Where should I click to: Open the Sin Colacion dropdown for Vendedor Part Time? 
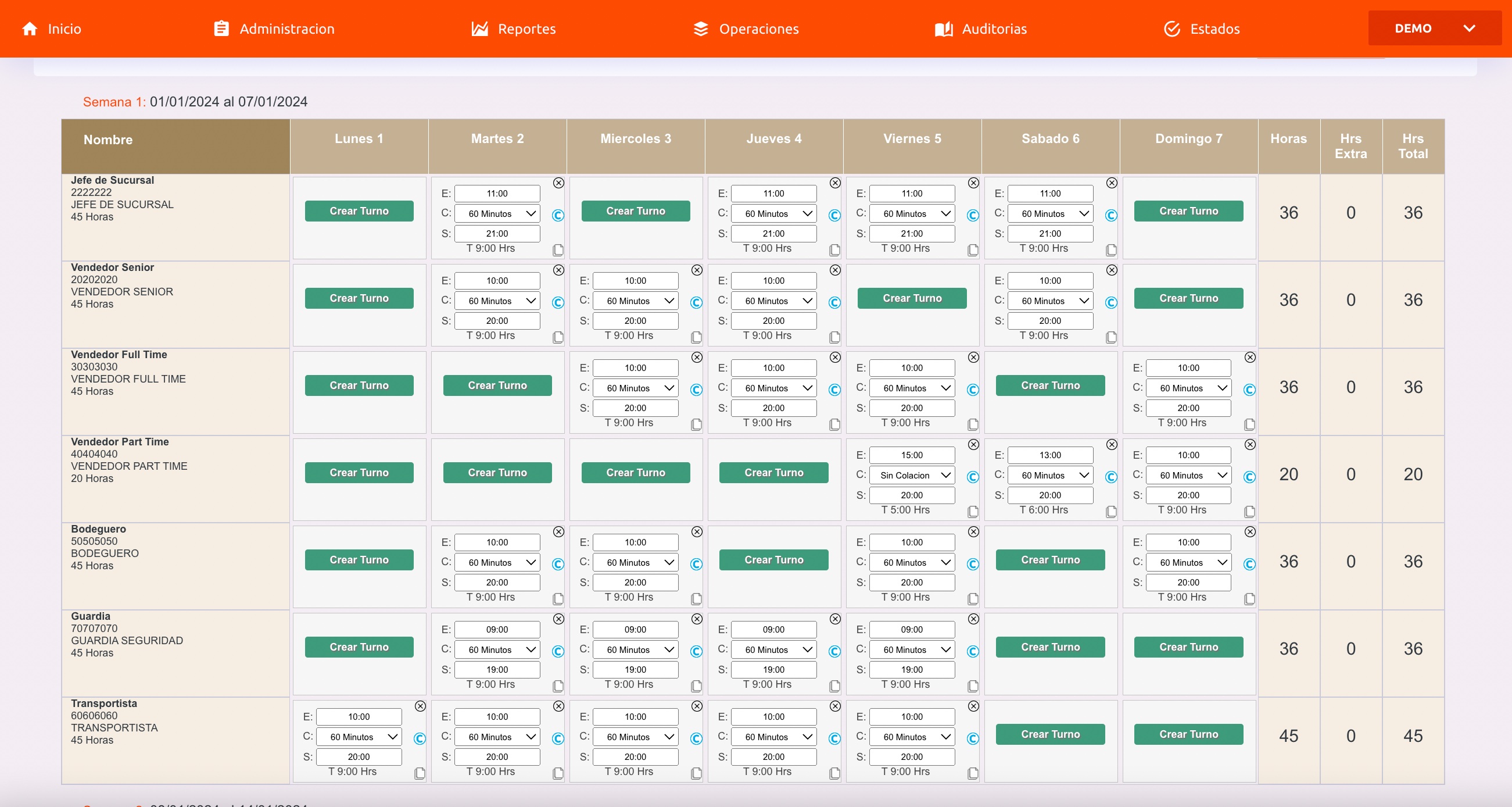pyautogui.click(x=912, y=475)
